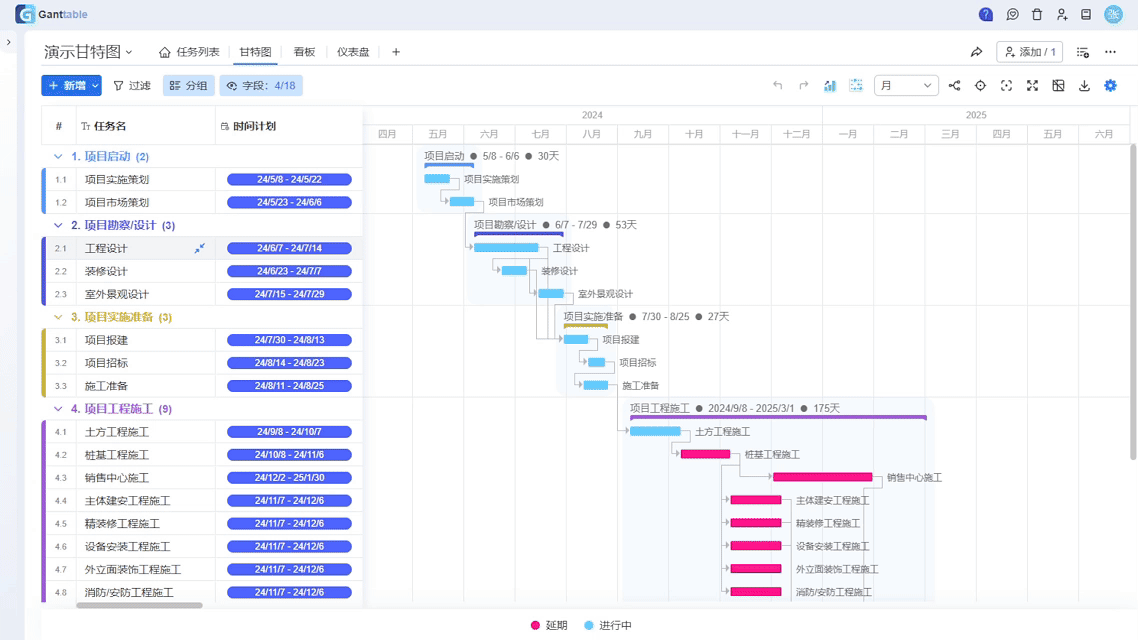Switch to the 仪表盘 tab

pos(353,52)
